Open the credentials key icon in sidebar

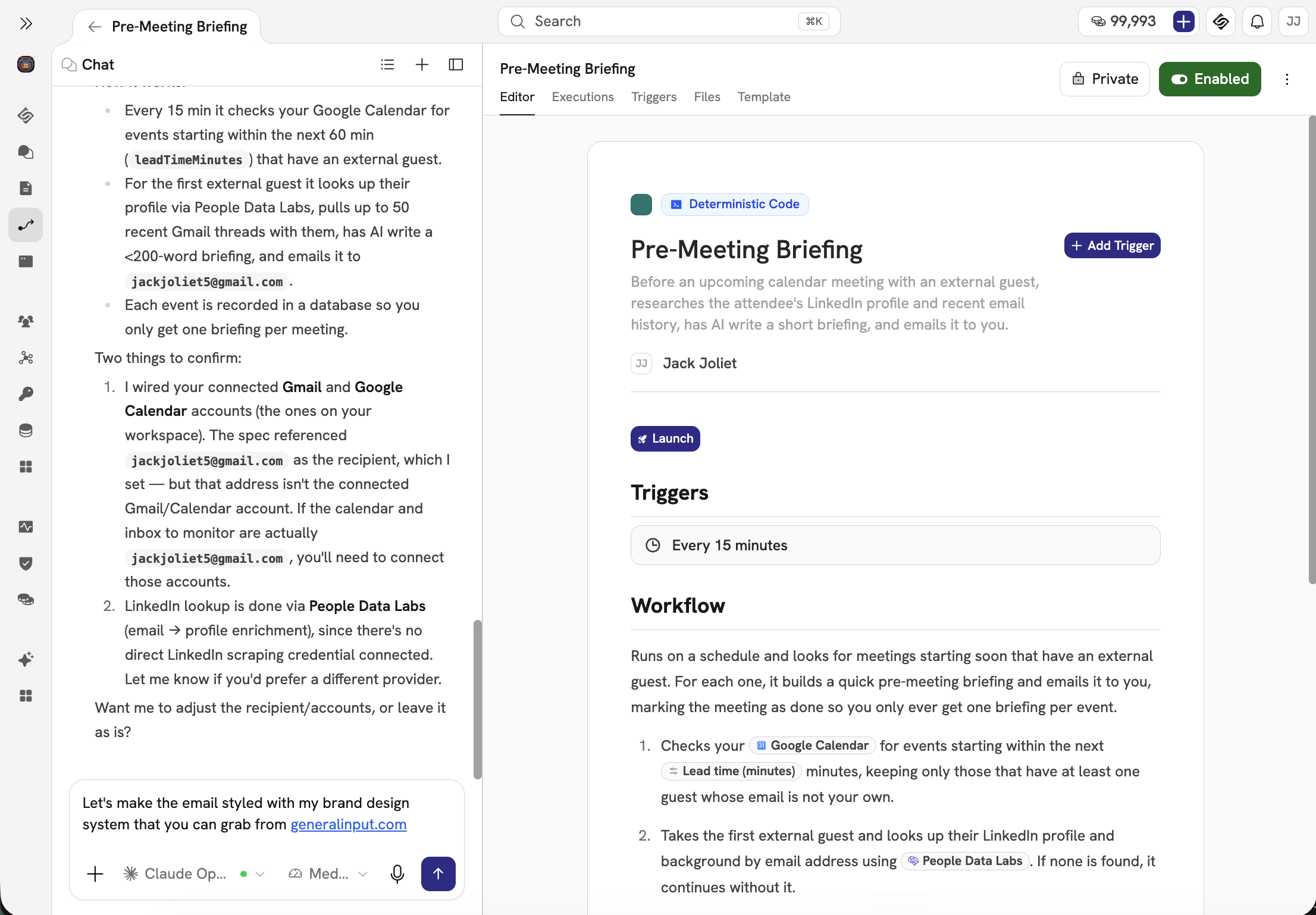click(x=26, y=394)
